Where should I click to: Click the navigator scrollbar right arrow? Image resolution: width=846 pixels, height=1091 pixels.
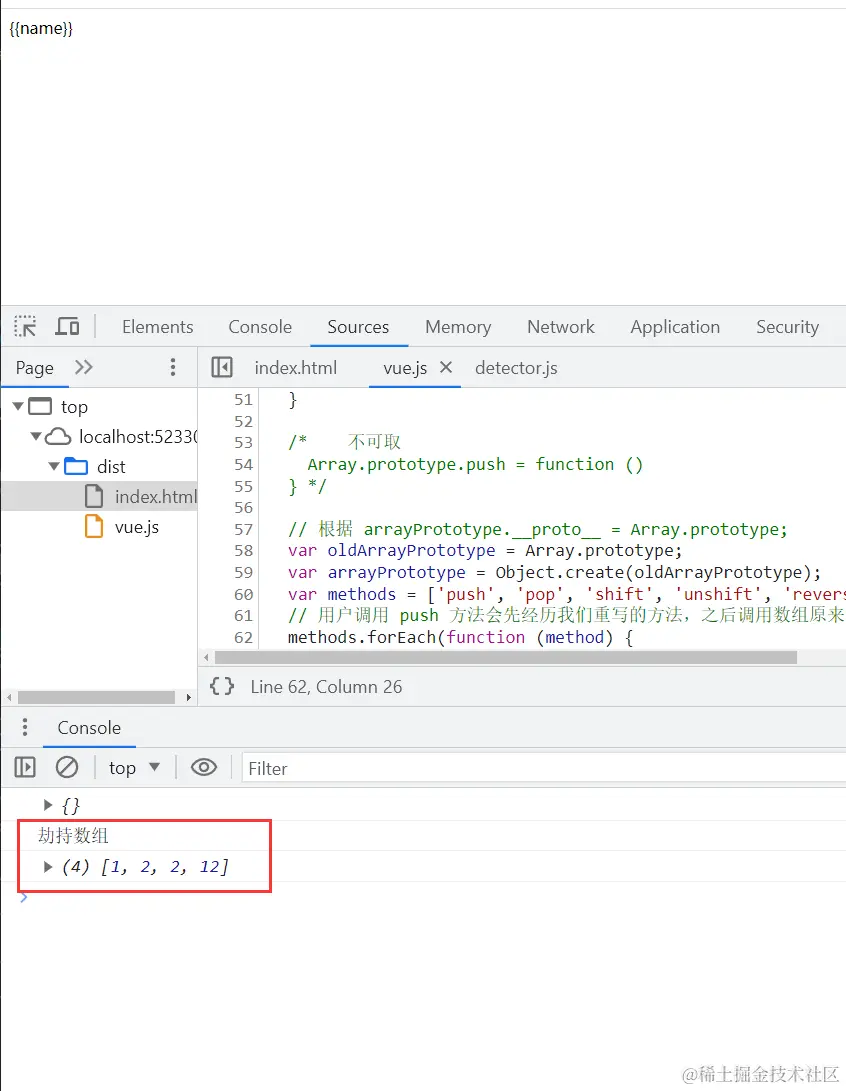click(189, 697)
